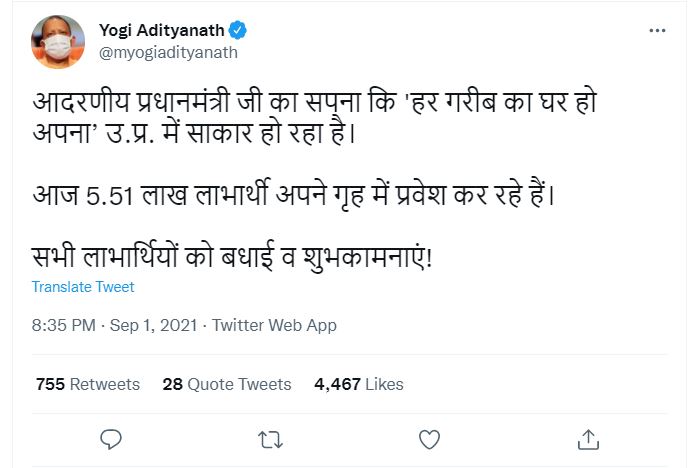Click the Sep 1, 2021 date
Image resolution: width=691 pixels, height=468 pixels.
(x=154, y=325)
